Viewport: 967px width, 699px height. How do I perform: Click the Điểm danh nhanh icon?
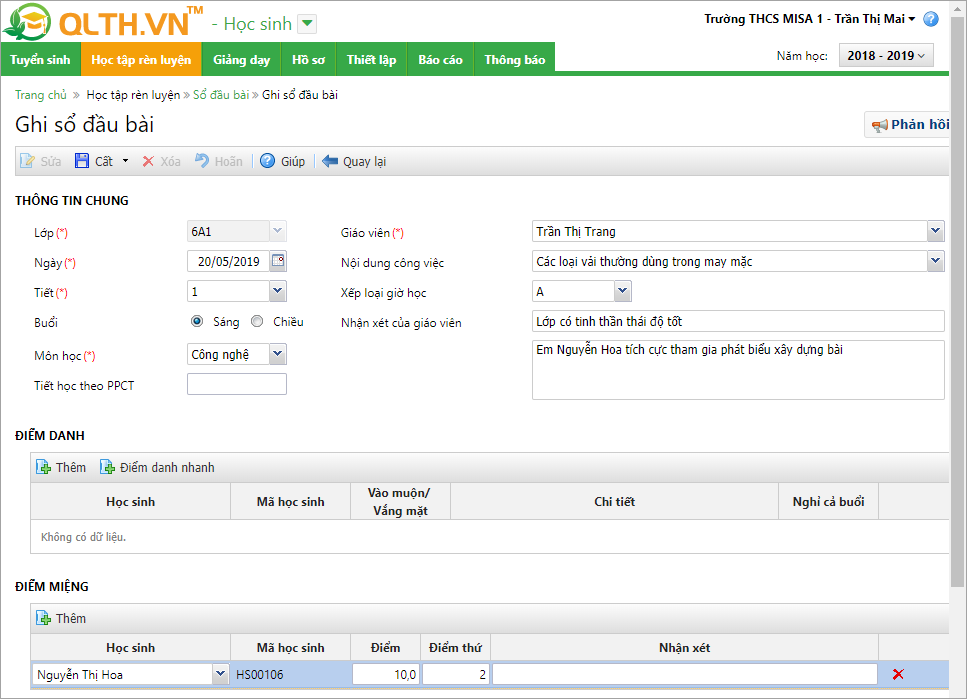click(x=107, y=467)
